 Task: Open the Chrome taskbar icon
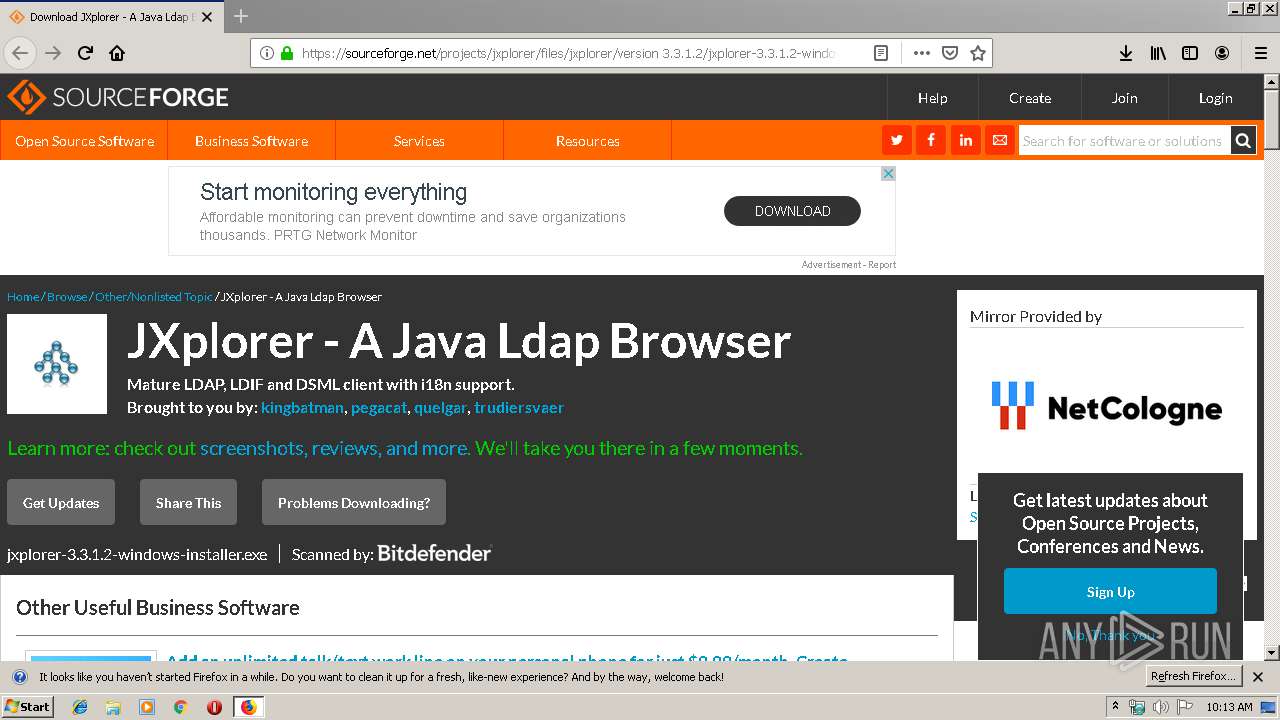[180, 707]
